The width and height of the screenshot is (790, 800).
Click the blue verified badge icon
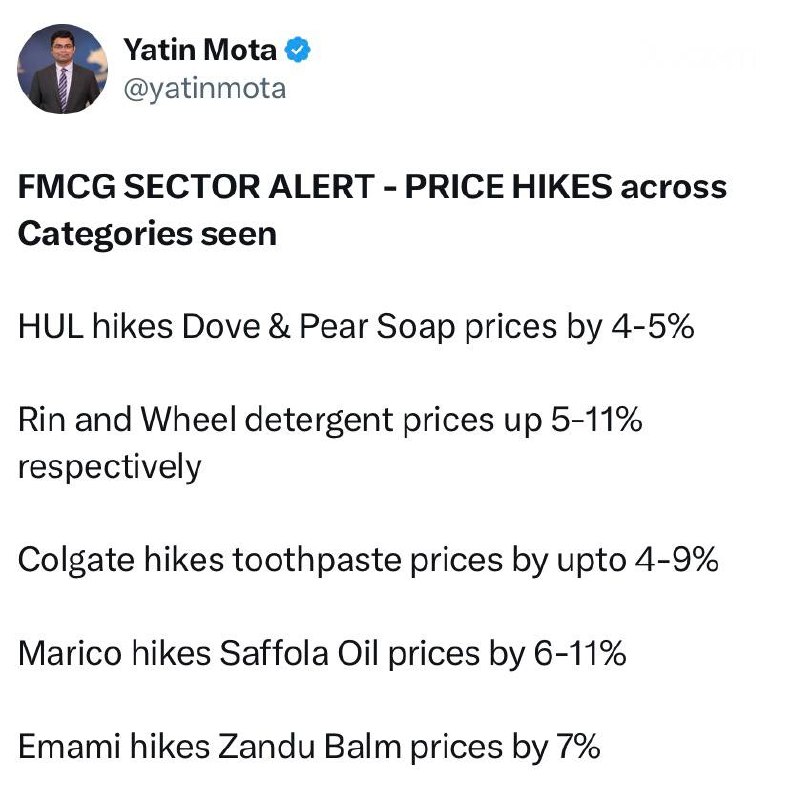click(297, 50)
